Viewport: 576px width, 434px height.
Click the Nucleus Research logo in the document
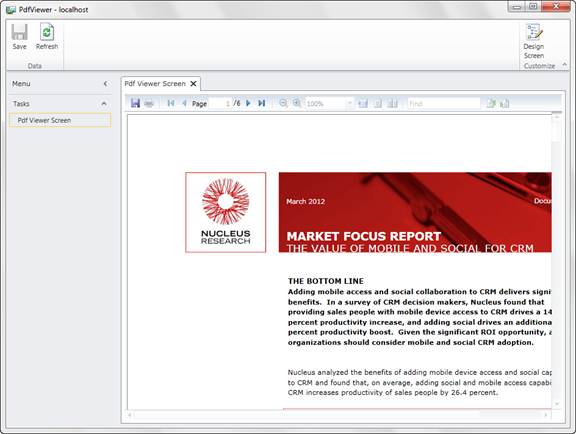tap(226, 212)
